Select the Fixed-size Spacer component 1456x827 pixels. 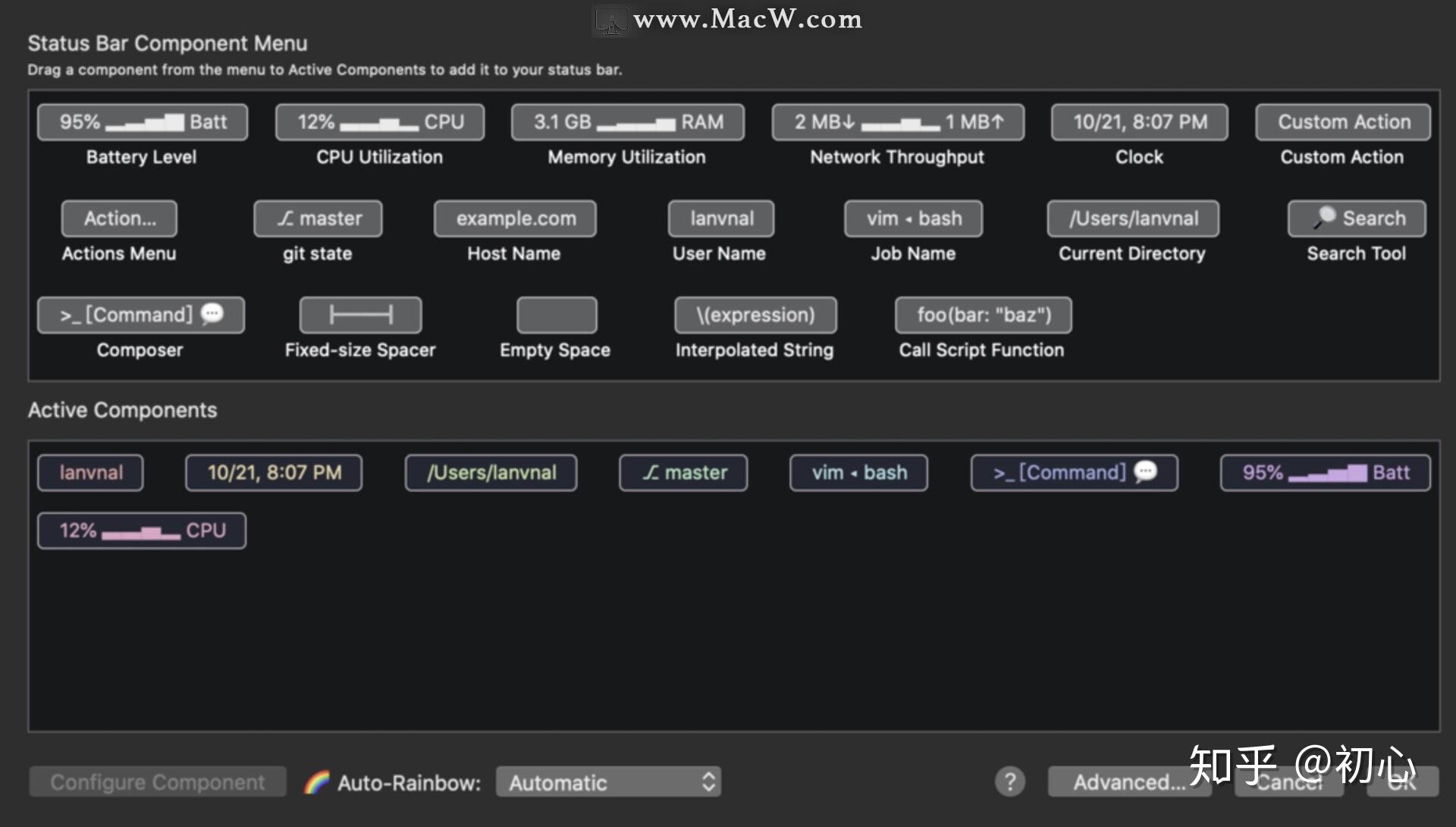pos(360,315)
